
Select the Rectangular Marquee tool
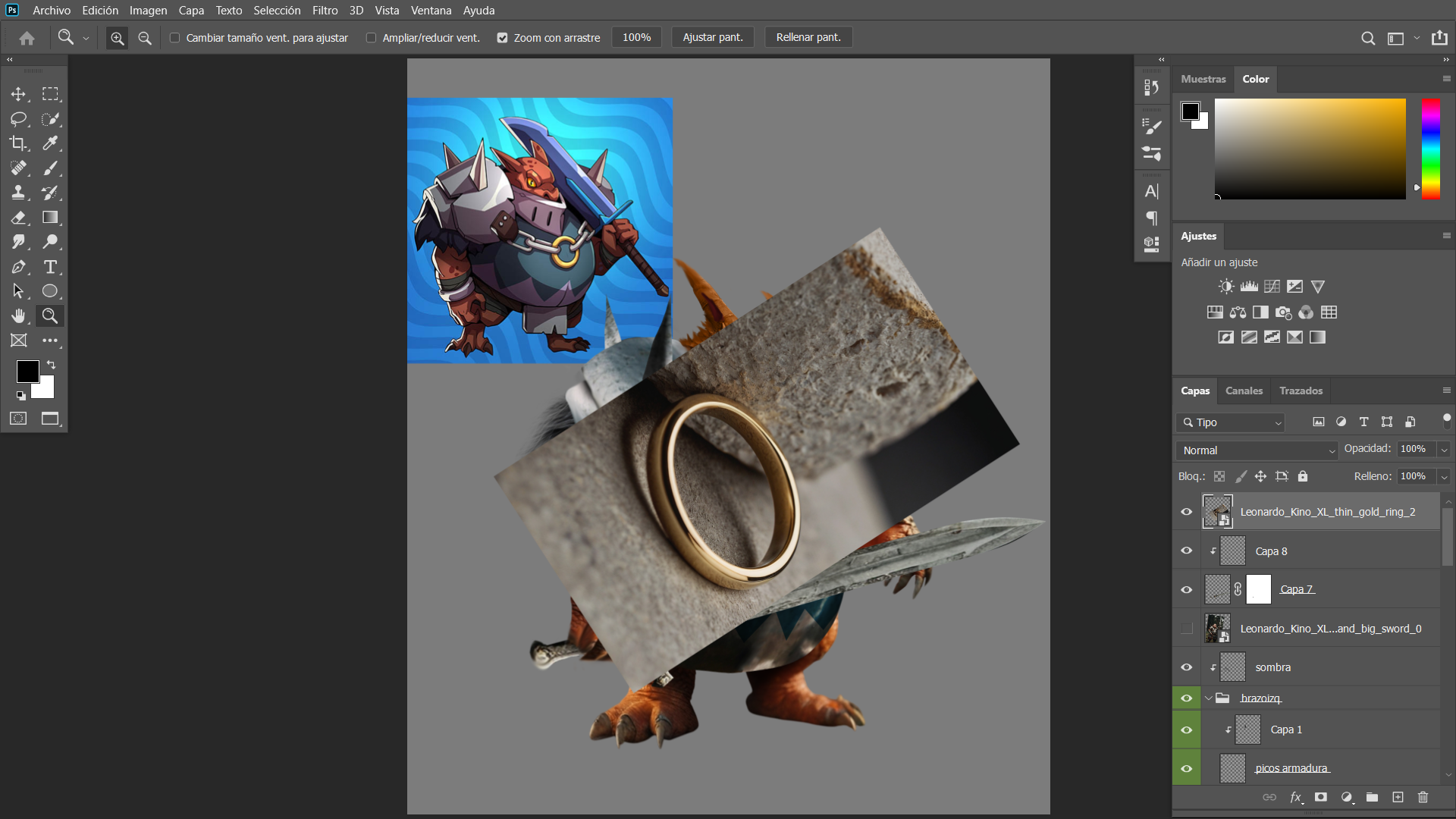pos(50,94)
